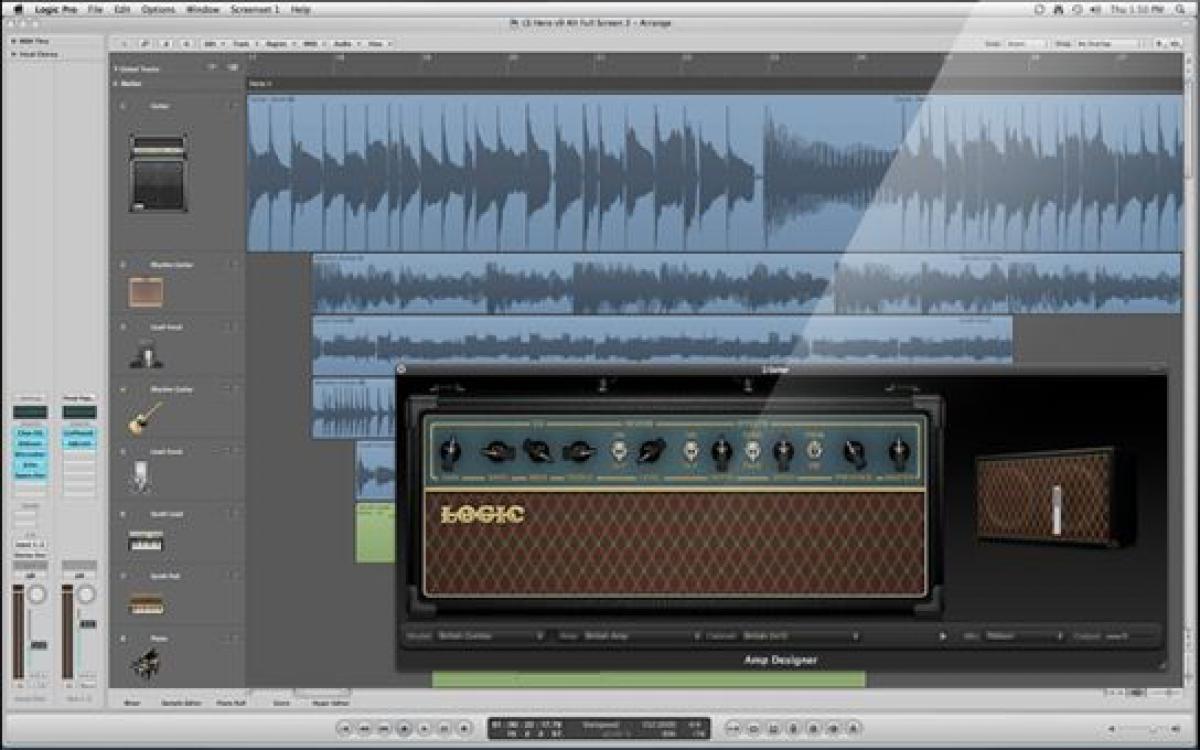This screenshot has width=1200, height=750.
Task: Click the Treble knob on the amp
Action: coord(579,452)
